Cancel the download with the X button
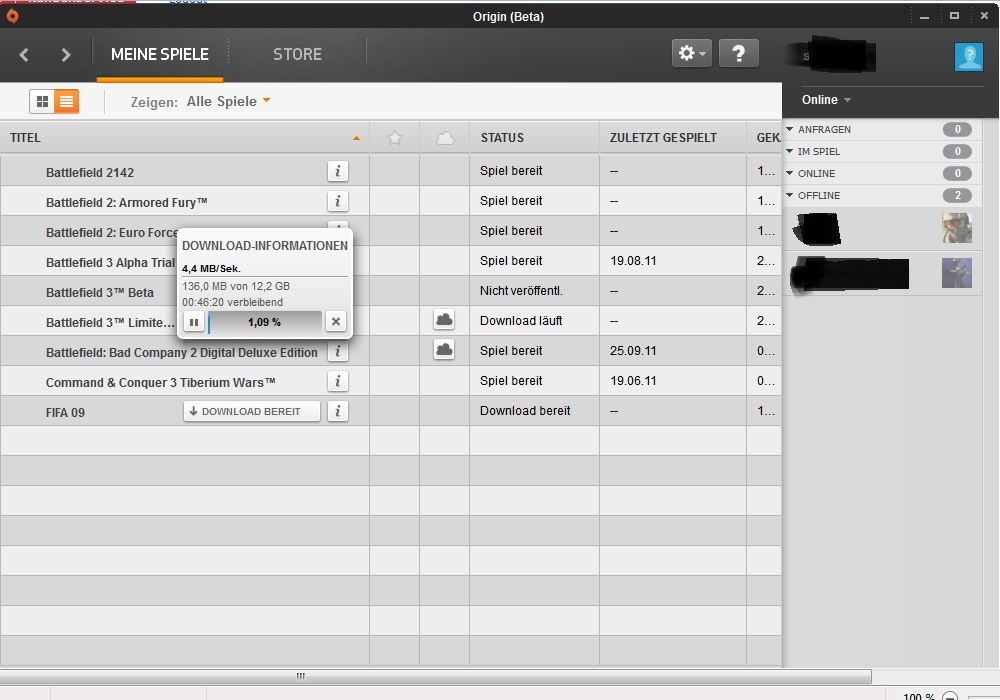The image size is (1000, 700). point(335,322)
